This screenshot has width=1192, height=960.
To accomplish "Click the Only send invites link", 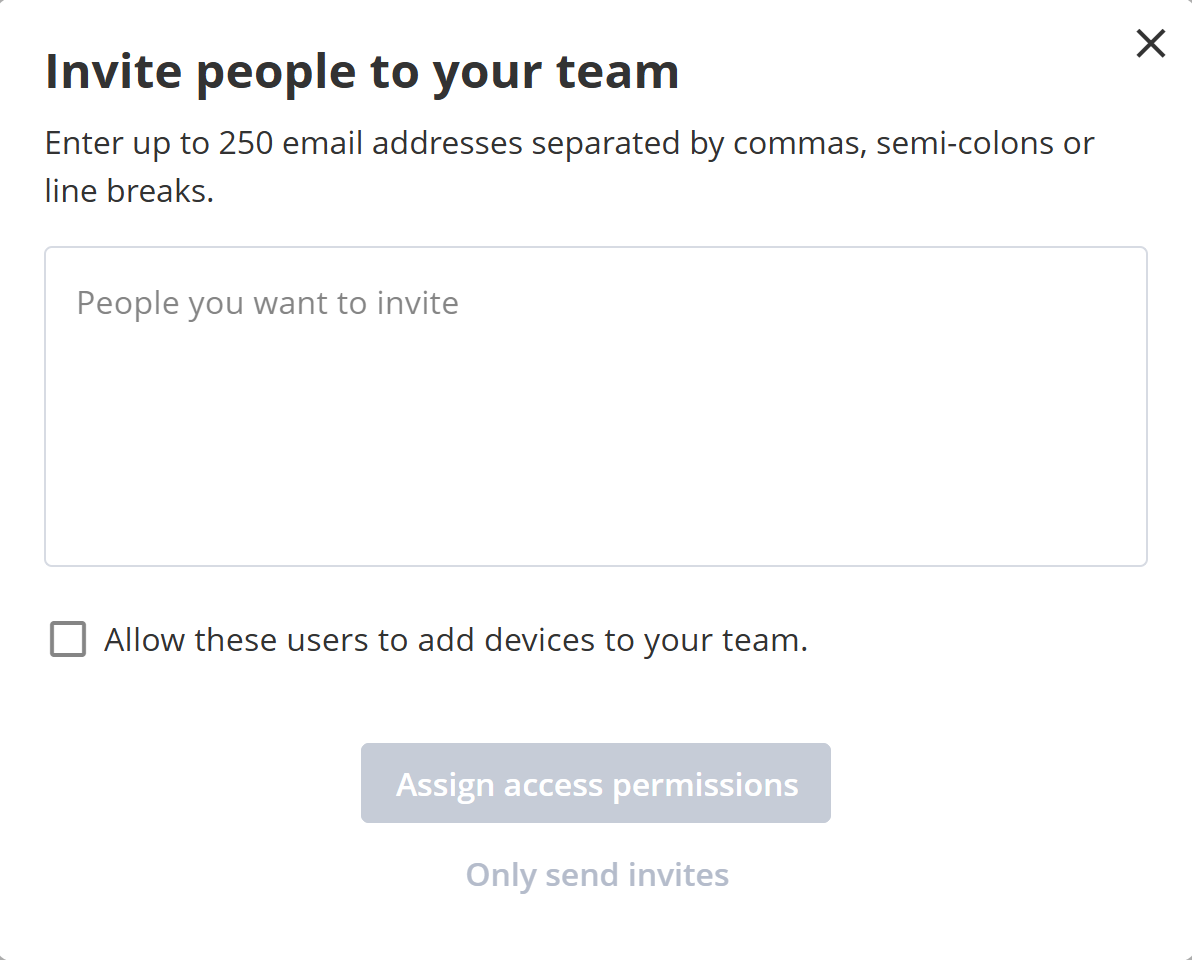I will 597,875.
